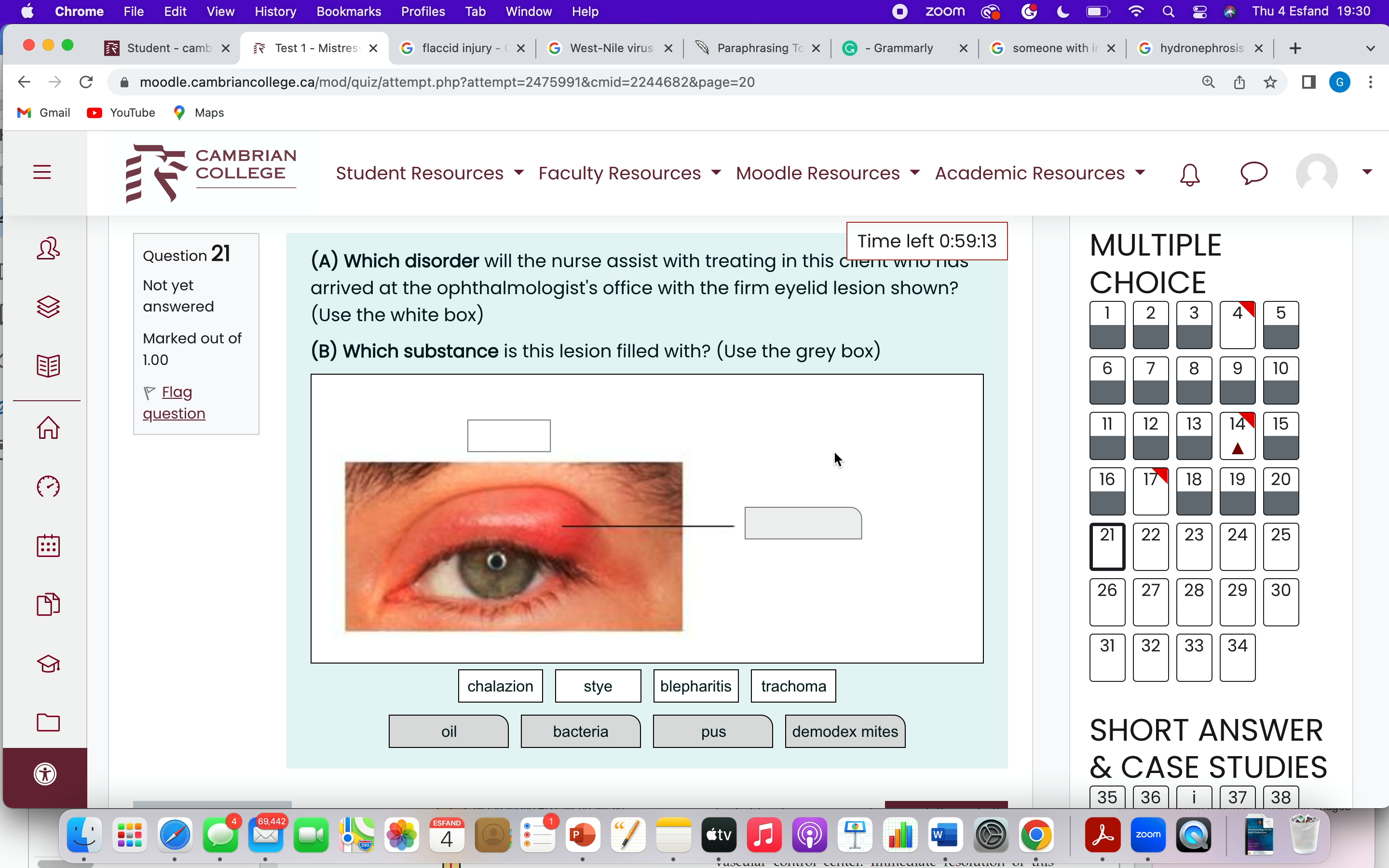Click the Flag question link
Screen dimensions: 1389x868
pos(174,403)
